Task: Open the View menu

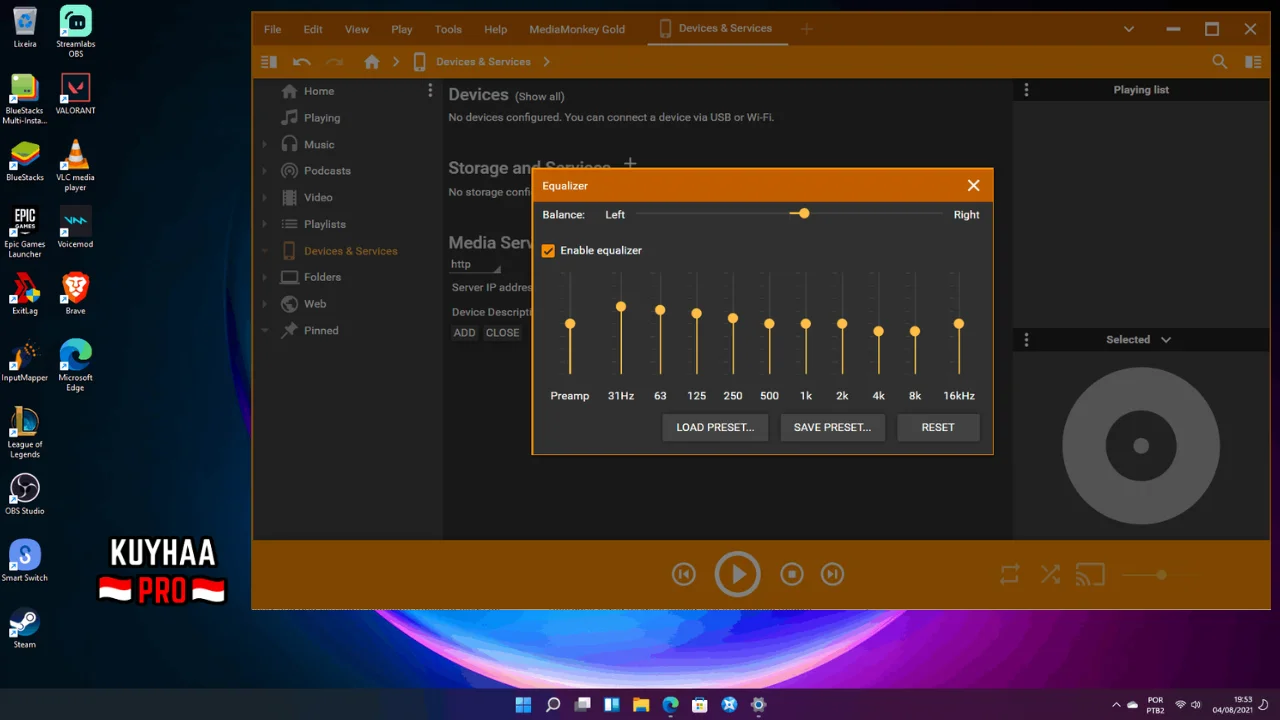Action: (357, 29)
